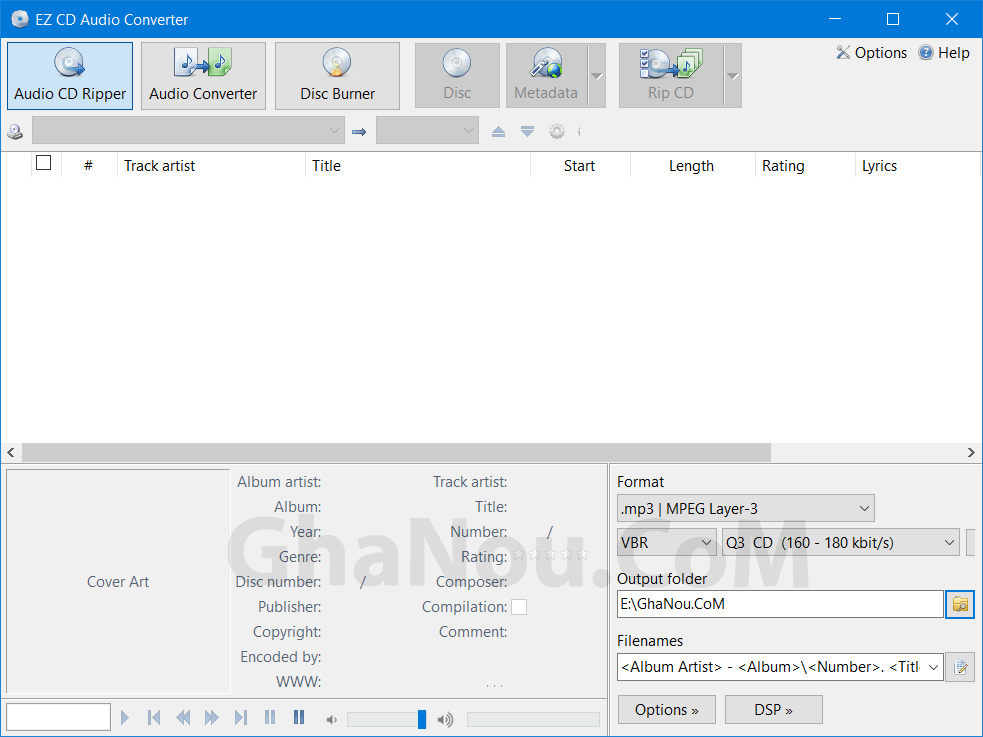Open the .mp3 MPEG Layer-3 format dropdown

[x=745, y=508]
